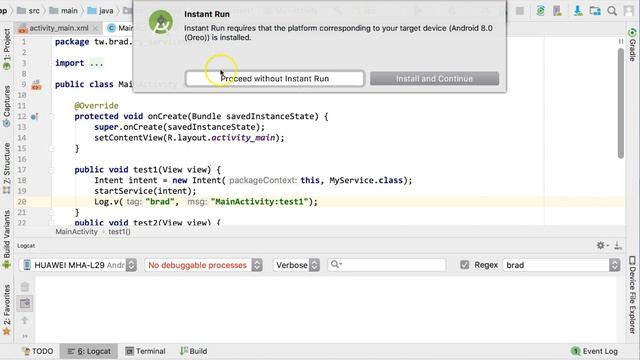Click the @Override annotation
This screenshot has height=360, width=640.
pyautogui.click(x=96, y=106)
